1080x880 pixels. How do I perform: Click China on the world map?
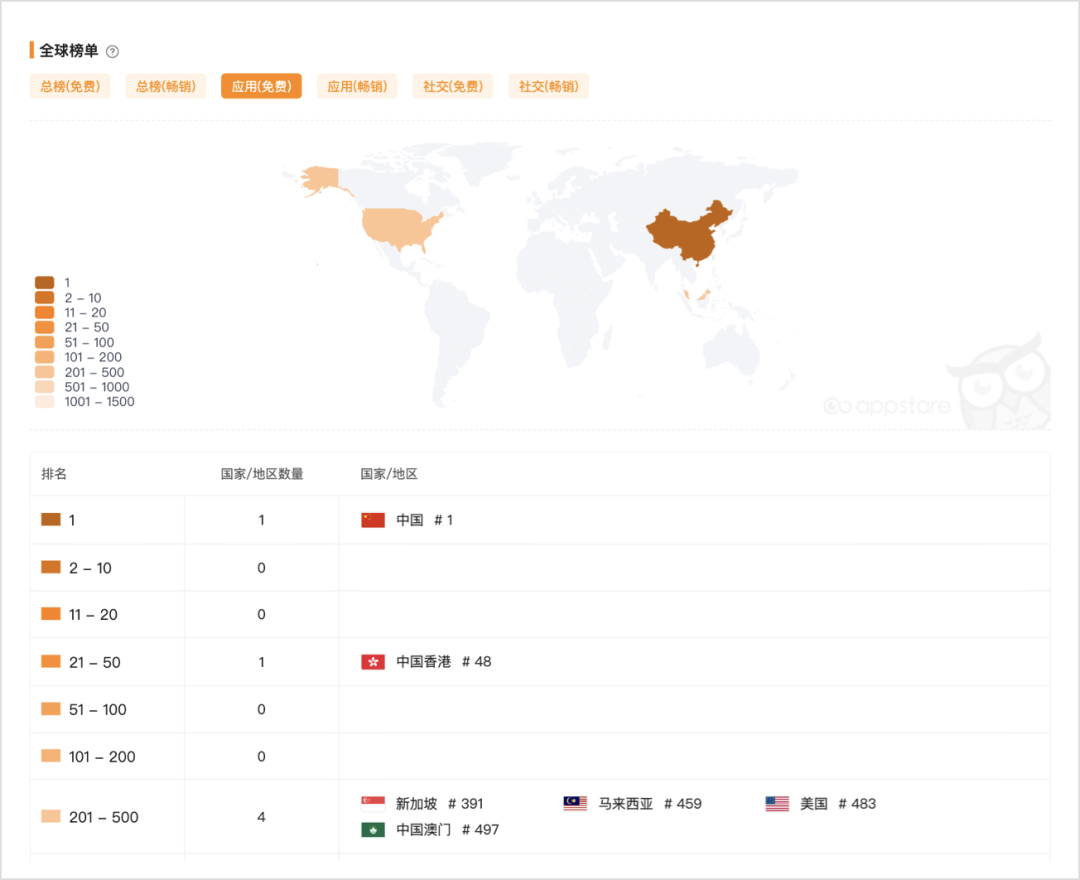coord(689,233)
